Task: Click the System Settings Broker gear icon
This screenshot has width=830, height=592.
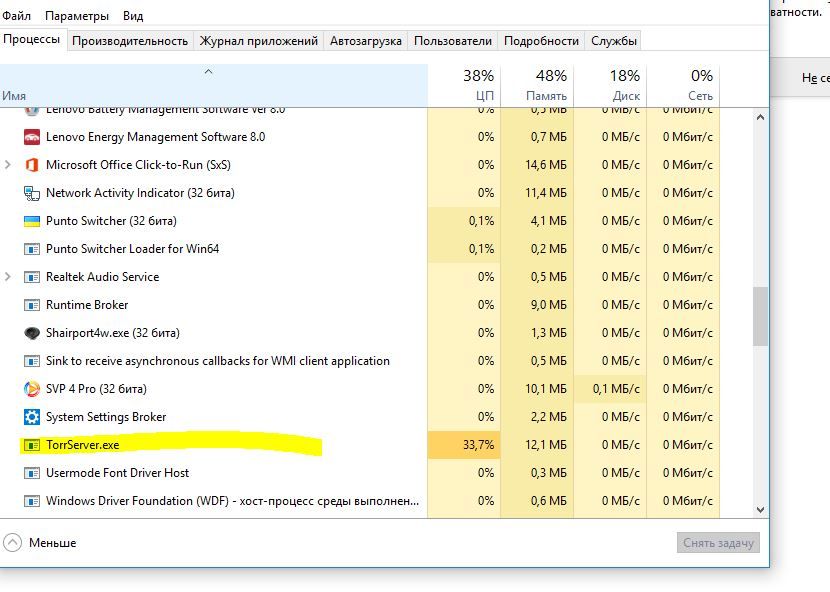Action: click(32, 417)
